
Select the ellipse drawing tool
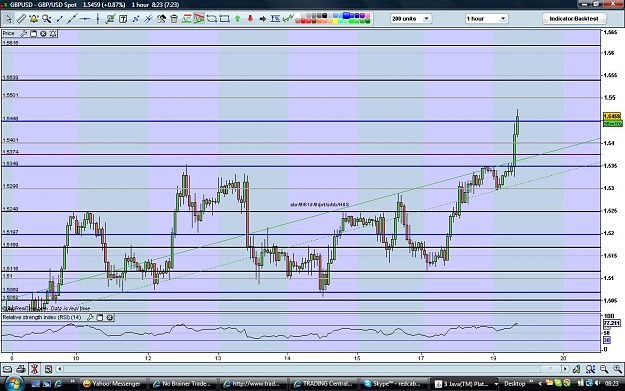coord(212,18)
